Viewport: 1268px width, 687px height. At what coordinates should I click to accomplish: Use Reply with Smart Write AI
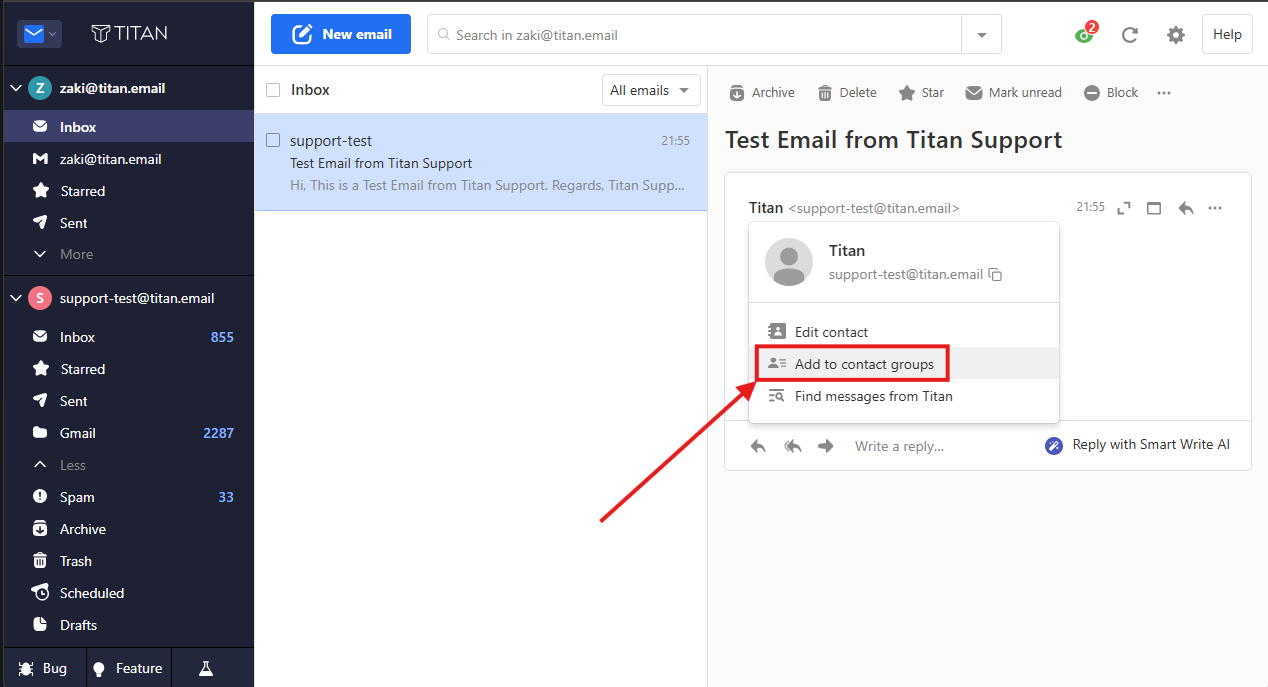pyautogui.click(x=1138, y=445)
